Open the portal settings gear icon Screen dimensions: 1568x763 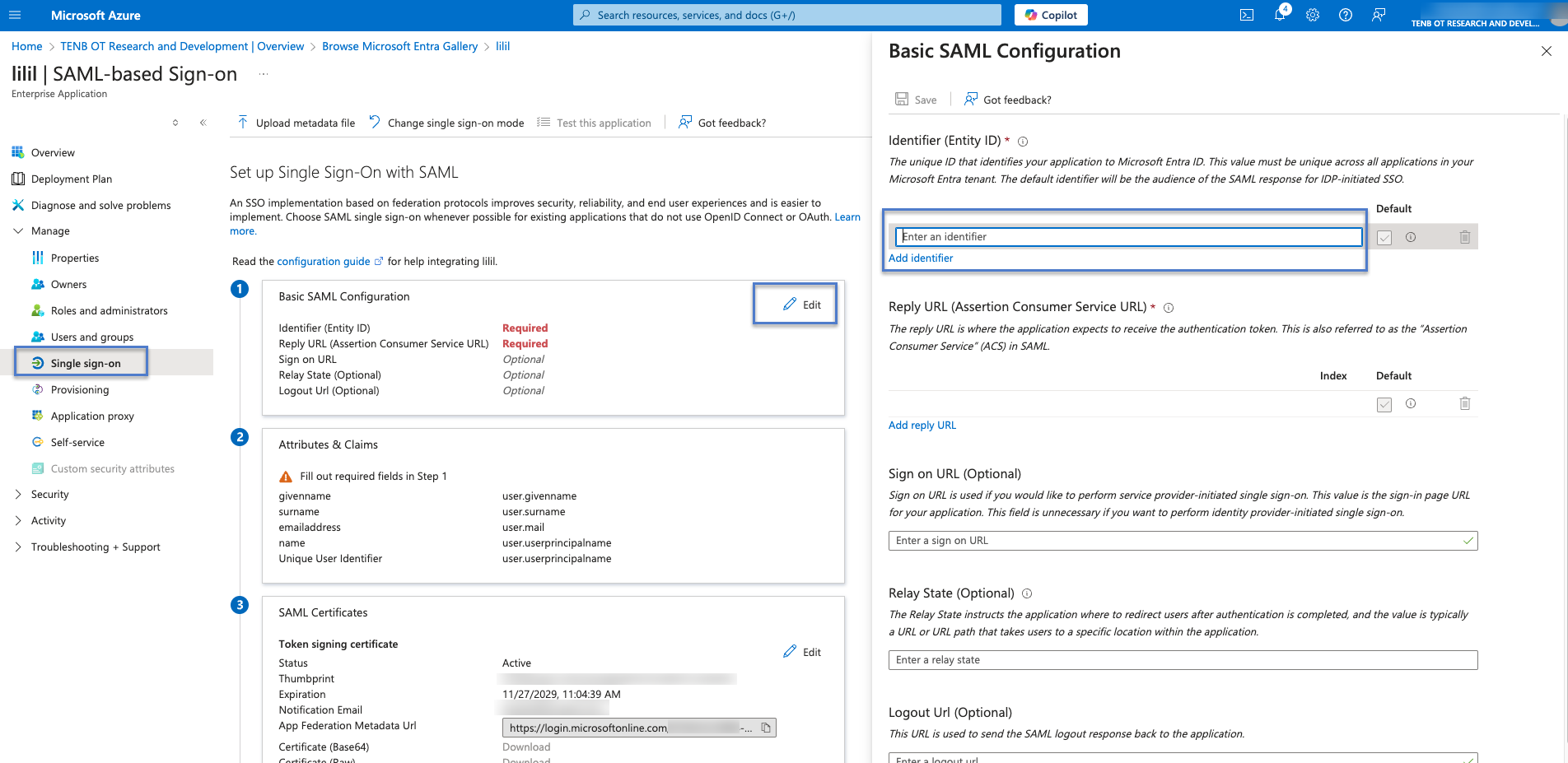coord(1313,15)
